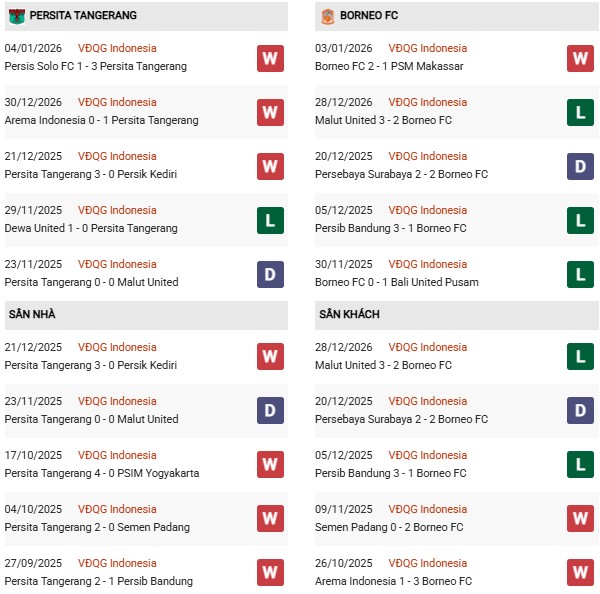Click L badge for Dewa United match
This screenshot has width=600, height=594.
(x=270, y=220)
